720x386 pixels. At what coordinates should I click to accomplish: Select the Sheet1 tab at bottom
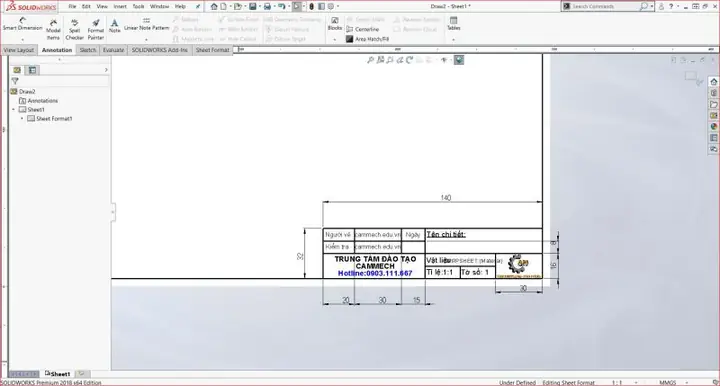[x=58, y=374]
